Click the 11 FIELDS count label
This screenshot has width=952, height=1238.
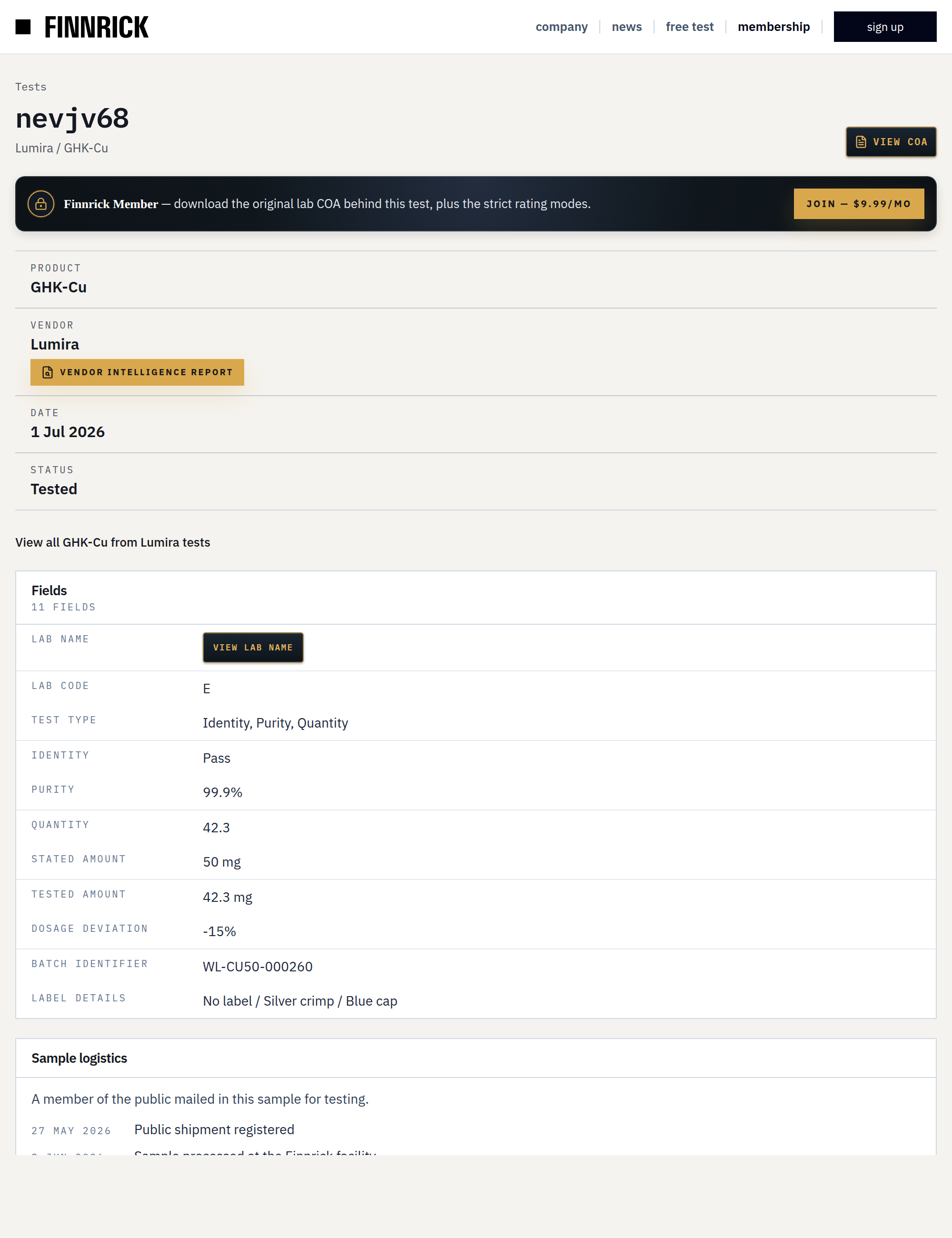pos(63,607)
